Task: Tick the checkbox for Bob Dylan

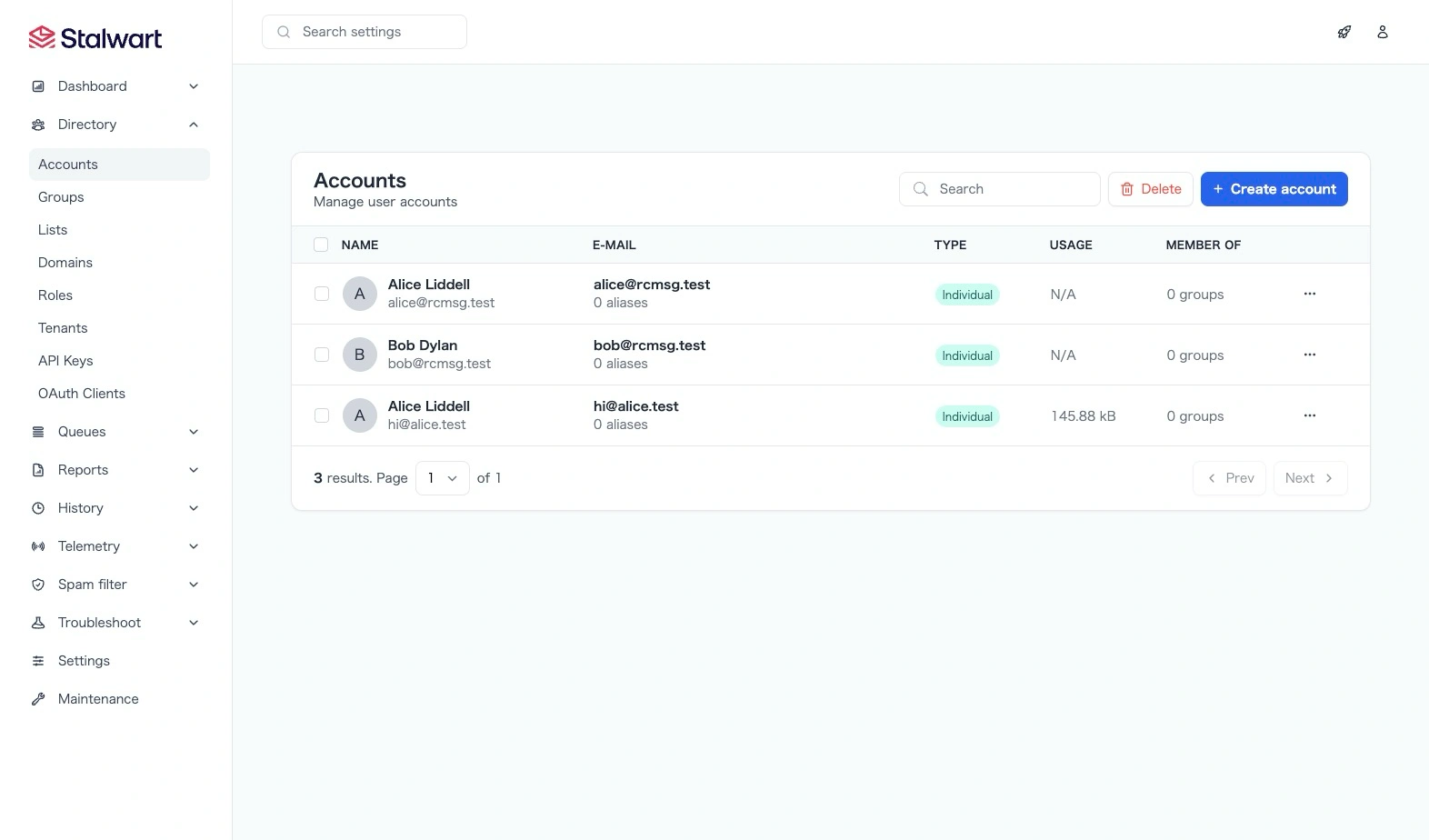Action: coord(322,355)
